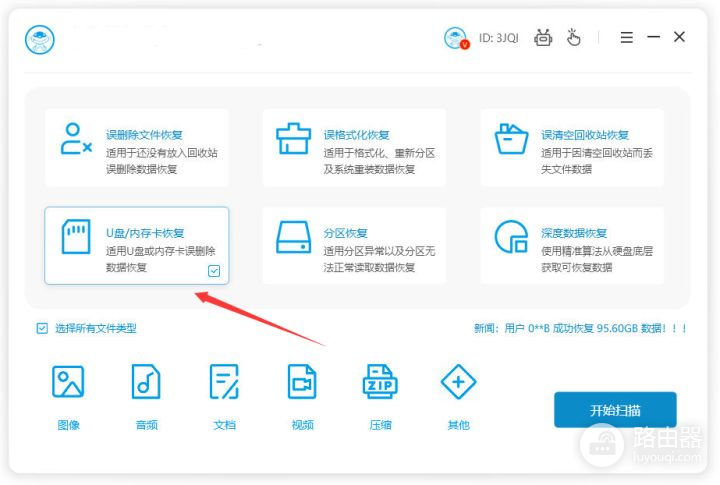
Task: Click the 选择所有文件类型 label
Action: pyautogui.click(x=96, y=328)
